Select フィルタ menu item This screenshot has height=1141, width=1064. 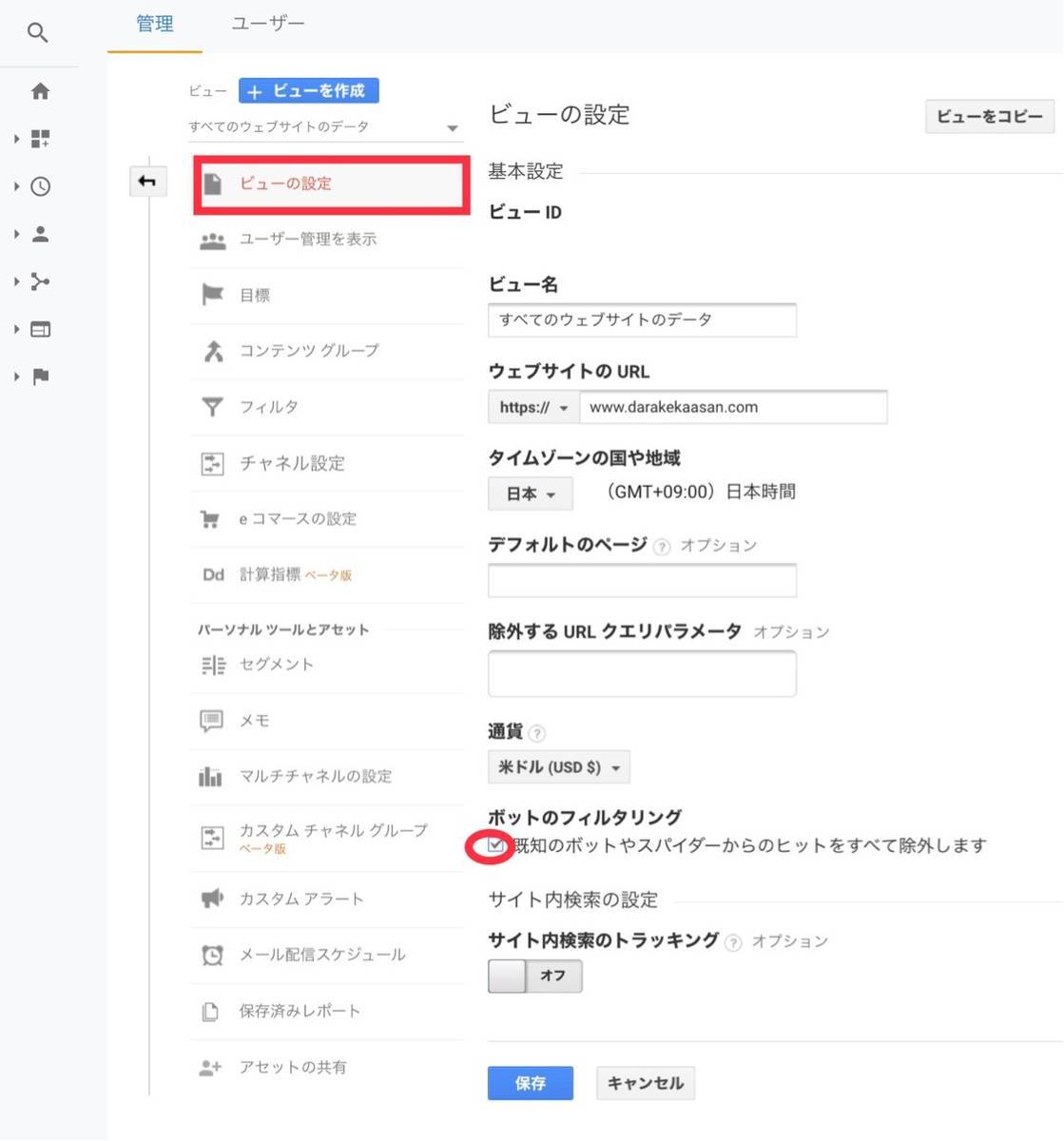pyautogui.click(x=326, y=407)
